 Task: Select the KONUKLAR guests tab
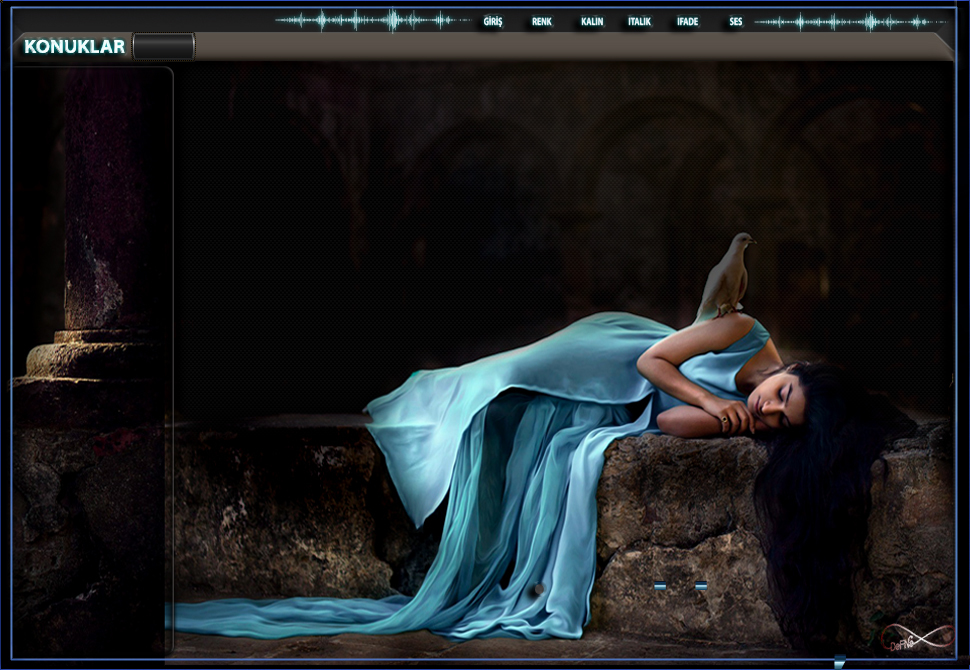coord(74,46)
